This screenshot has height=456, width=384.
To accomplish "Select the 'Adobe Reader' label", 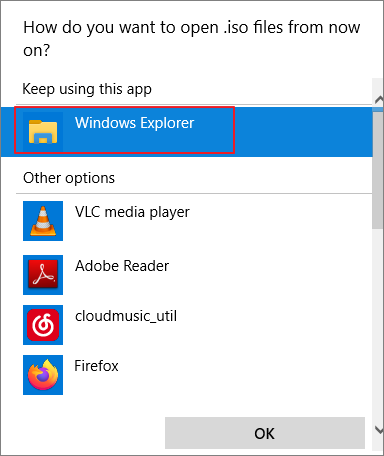I will 122,266.
